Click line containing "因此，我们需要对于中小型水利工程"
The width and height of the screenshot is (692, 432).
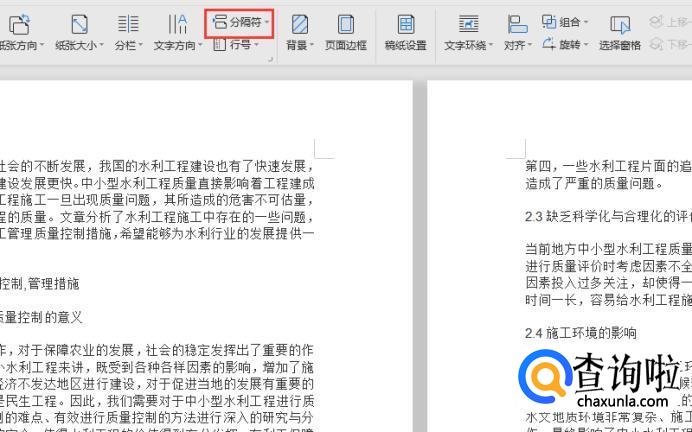(x=157, y=401)
